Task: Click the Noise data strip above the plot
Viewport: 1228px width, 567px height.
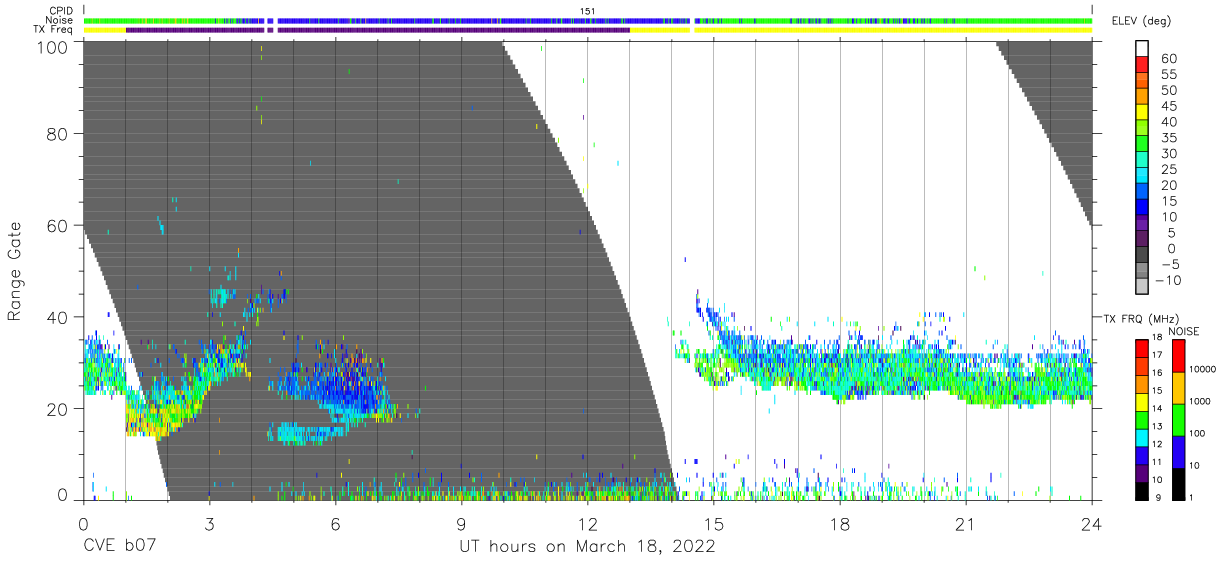Action: click(x=587, y=20)
